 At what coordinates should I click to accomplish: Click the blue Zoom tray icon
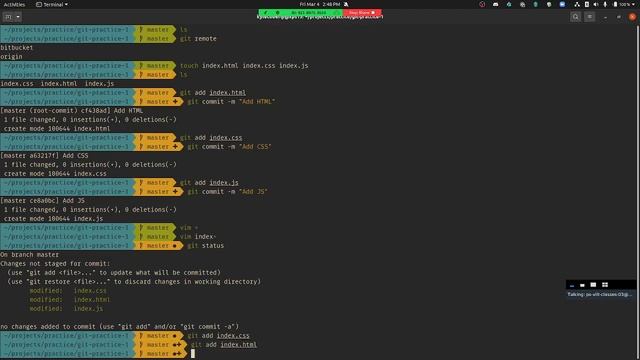coord(562,4)
